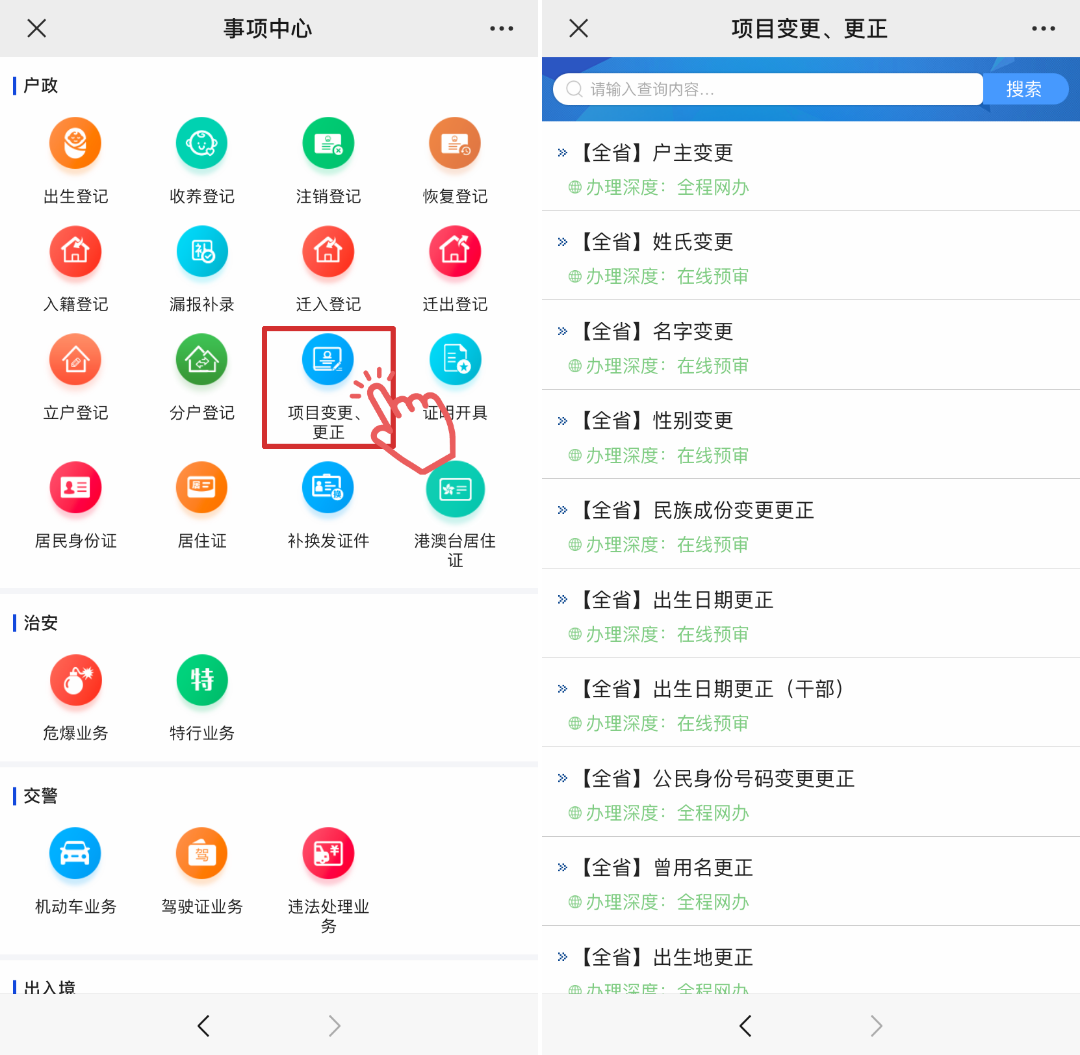Expand the 【全省】曾用名更正 item
Viewport: 1080px width, 1055px height.
pyautogui.click(x=703, y=868)
